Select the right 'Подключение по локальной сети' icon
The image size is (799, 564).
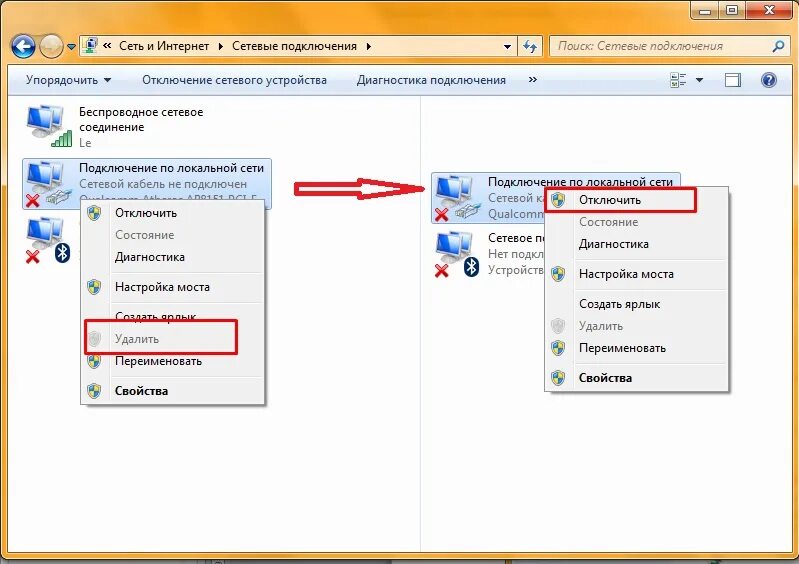click(x=457, y=198)
